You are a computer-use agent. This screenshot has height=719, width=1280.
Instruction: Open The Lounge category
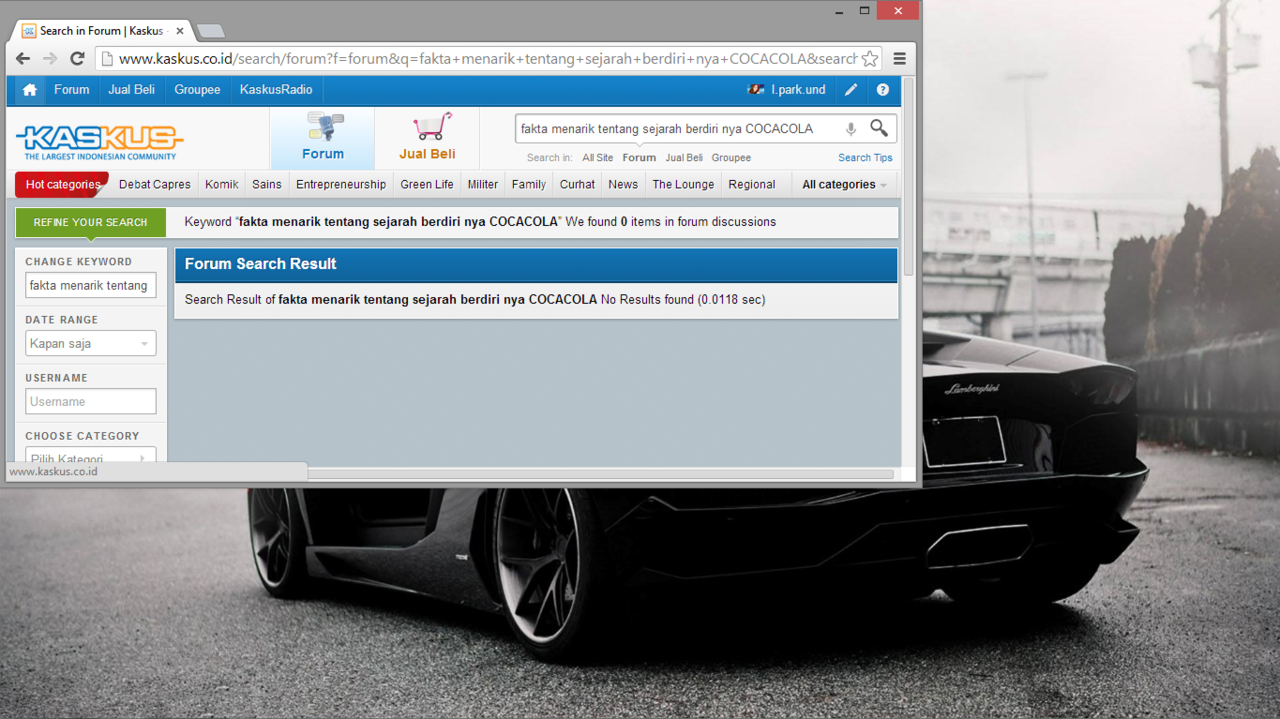[683, 185]
